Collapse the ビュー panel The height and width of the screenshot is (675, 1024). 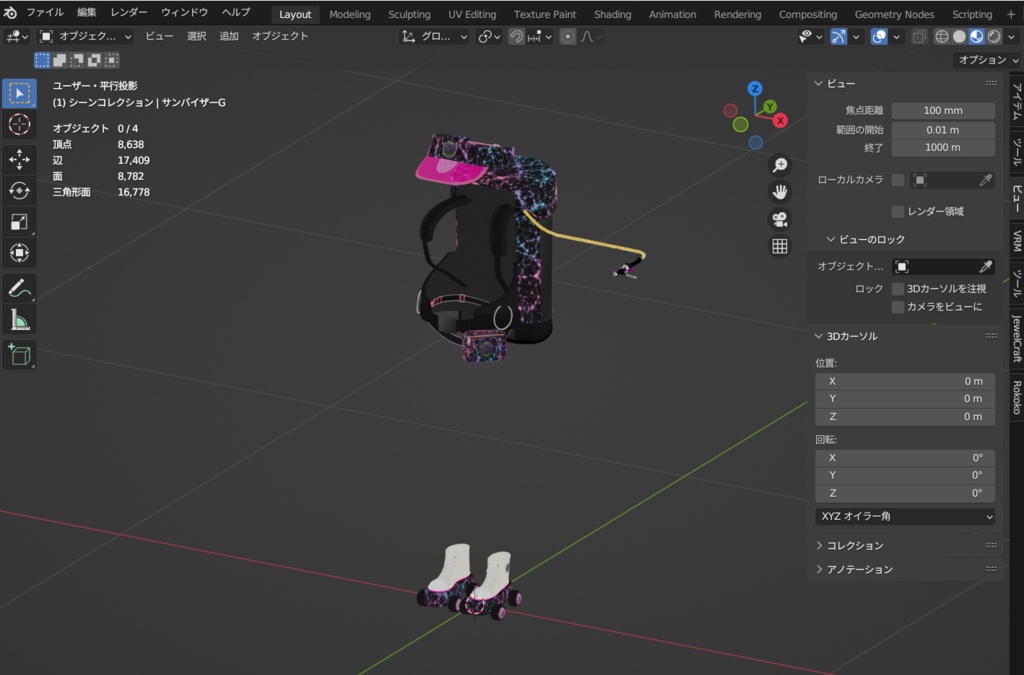point(818,84)
